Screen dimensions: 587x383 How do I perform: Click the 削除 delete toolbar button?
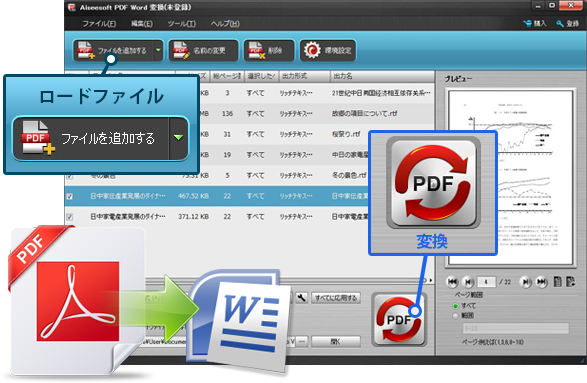(269, 50)
